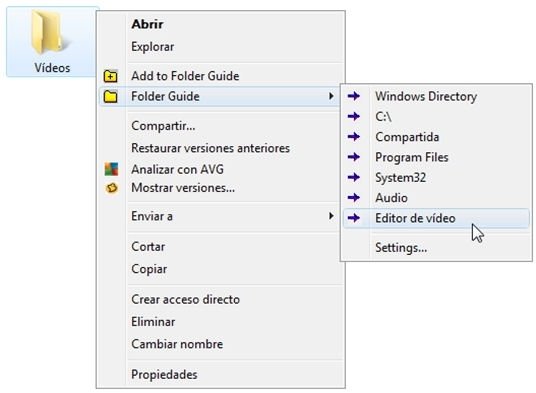This screenshot has width=536, height=393.
Task: Expand the Enviar a submenu arrow
Action: [x=331, y=216]
